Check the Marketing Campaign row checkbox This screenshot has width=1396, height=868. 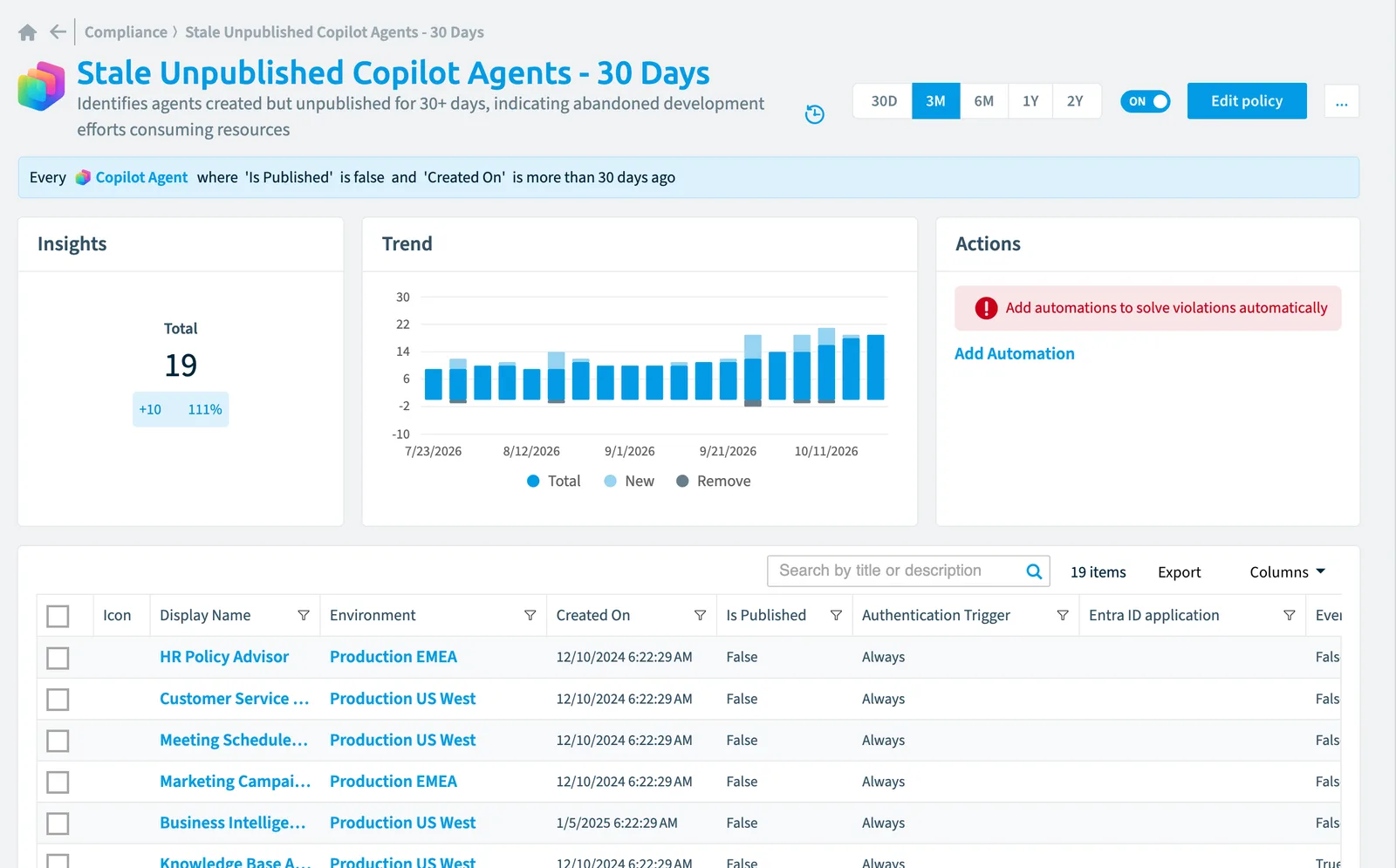coord(58,782)
